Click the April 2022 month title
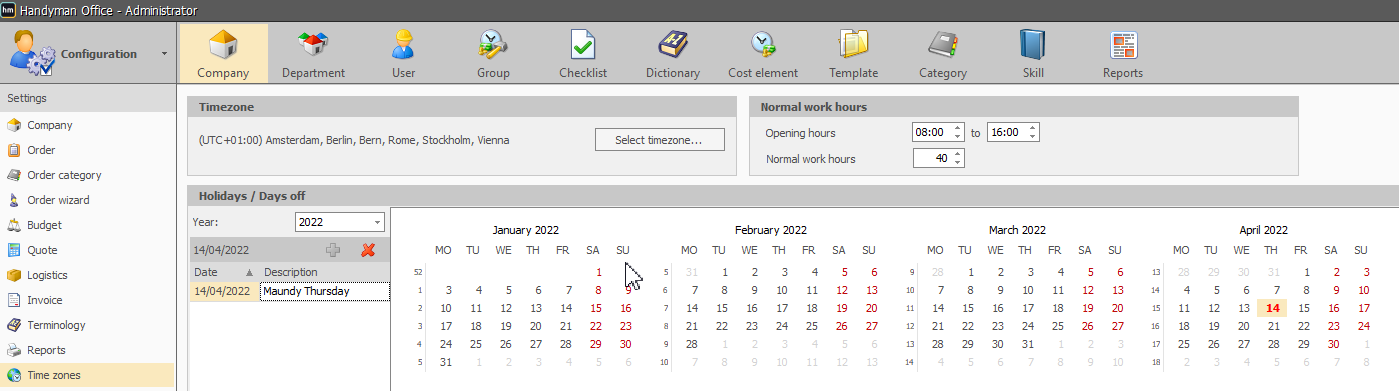This screenshot has height=391, width=1399. (1263, 230)
